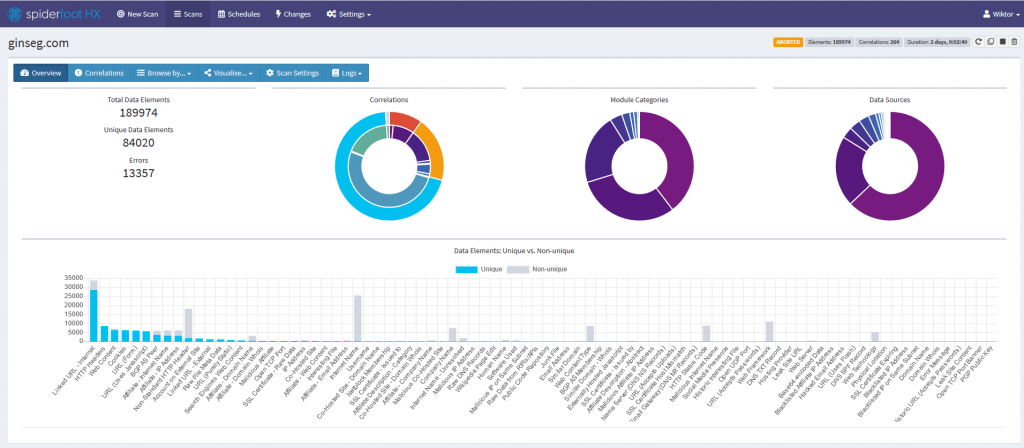Stop the scan with the square icon
The width and height of the screenshot is (1024, 448).
click(1002, 42)
